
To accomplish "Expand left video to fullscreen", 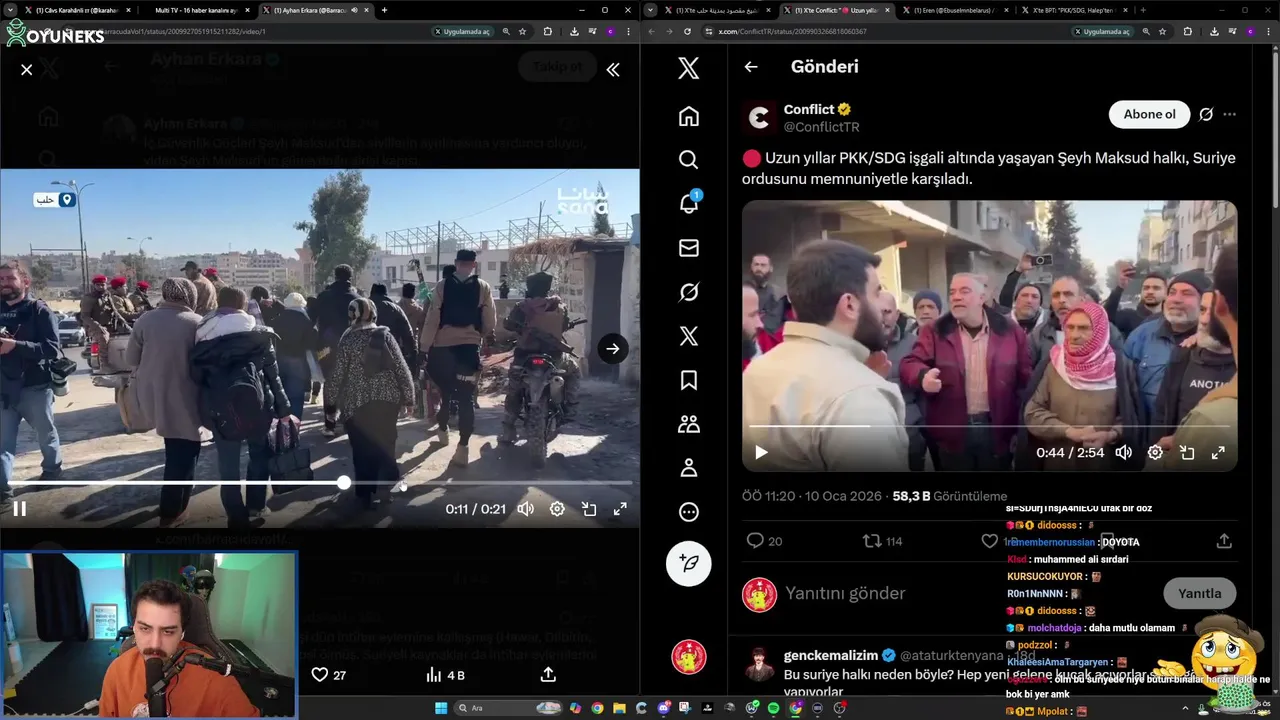I will [x=620, y=508].
